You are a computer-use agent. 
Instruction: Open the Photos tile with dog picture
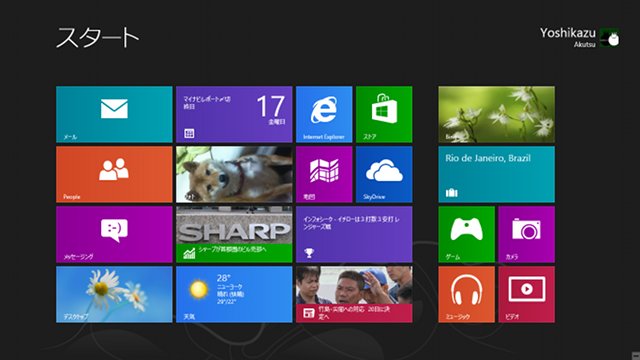(234, 174)
